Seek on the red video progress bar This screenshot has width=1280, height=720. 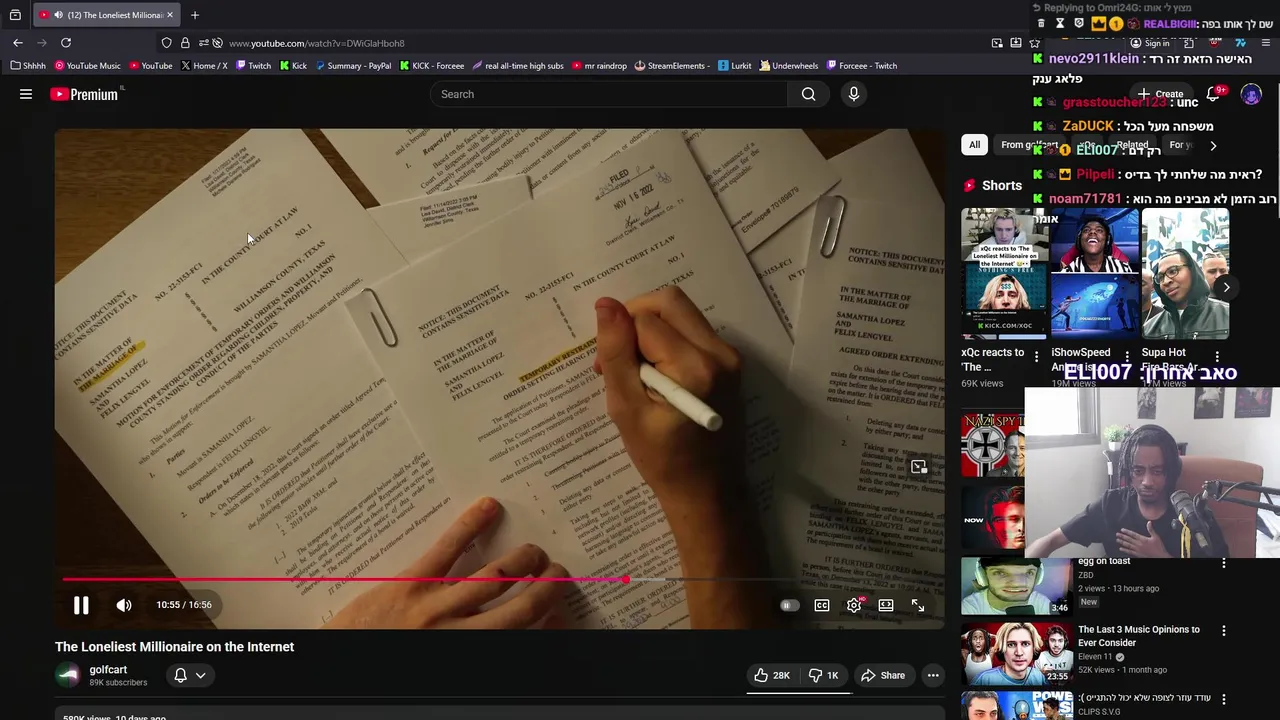click(345, 579)
